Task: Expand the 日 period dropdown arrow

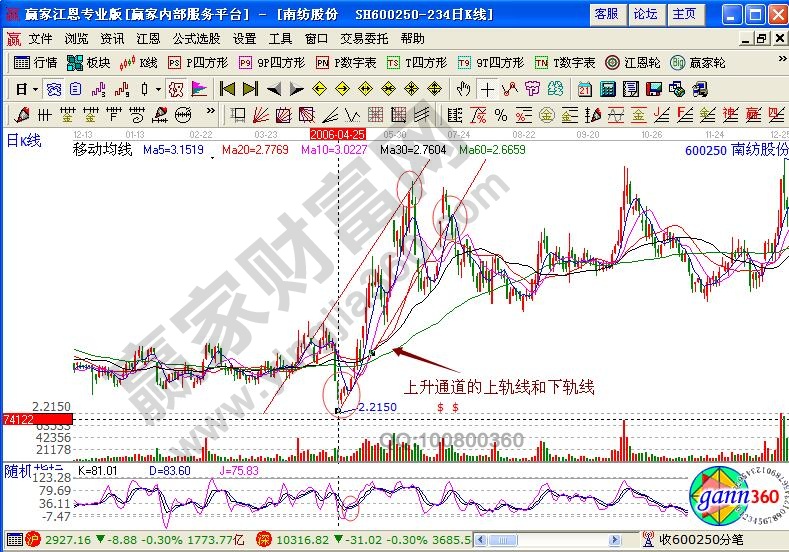Action: 33,88
